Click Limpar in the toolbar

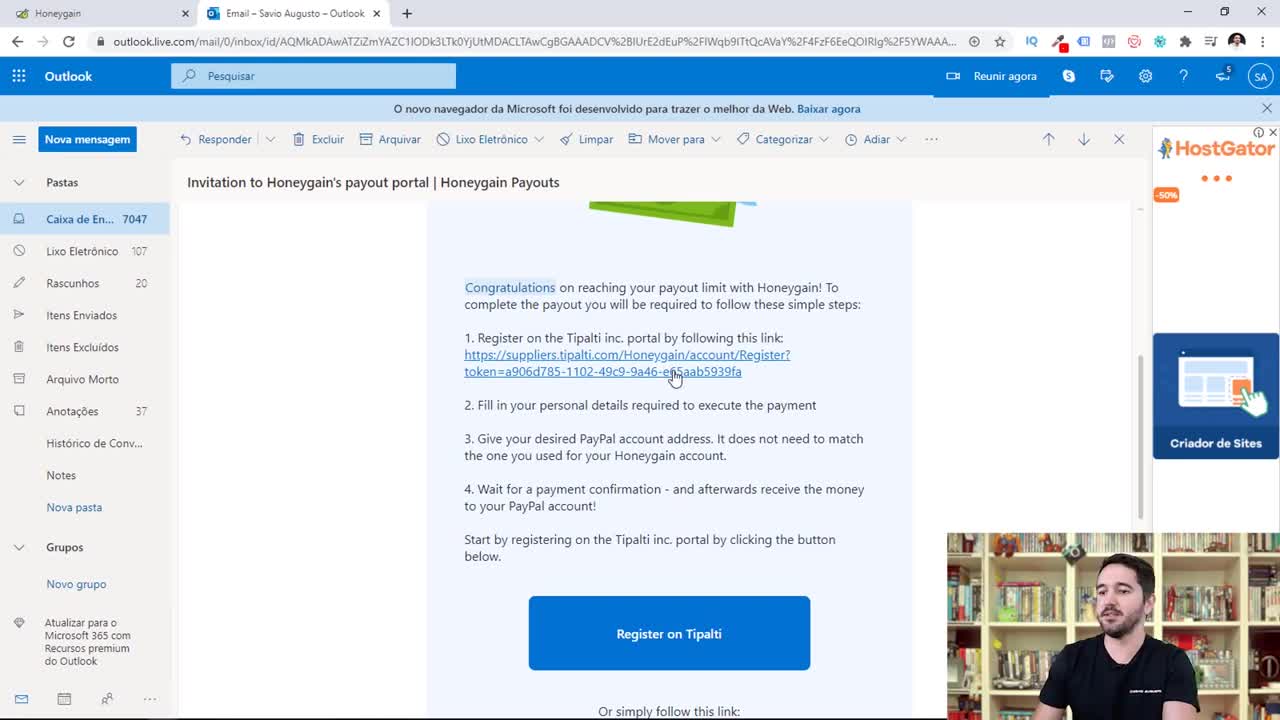click(586, 139)
